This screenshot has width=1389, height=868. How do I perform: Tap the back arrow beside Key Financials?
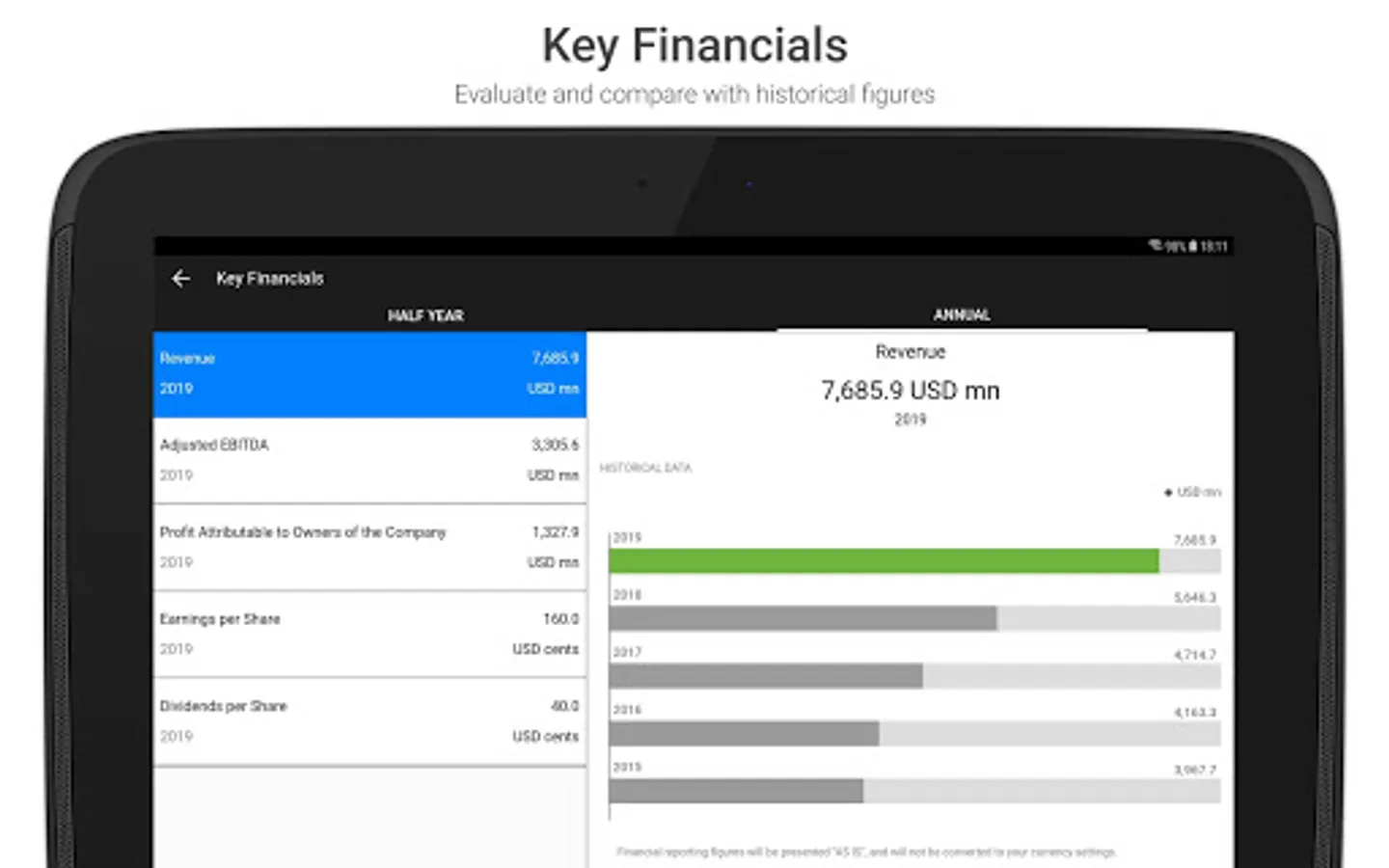tap(180, 279)
